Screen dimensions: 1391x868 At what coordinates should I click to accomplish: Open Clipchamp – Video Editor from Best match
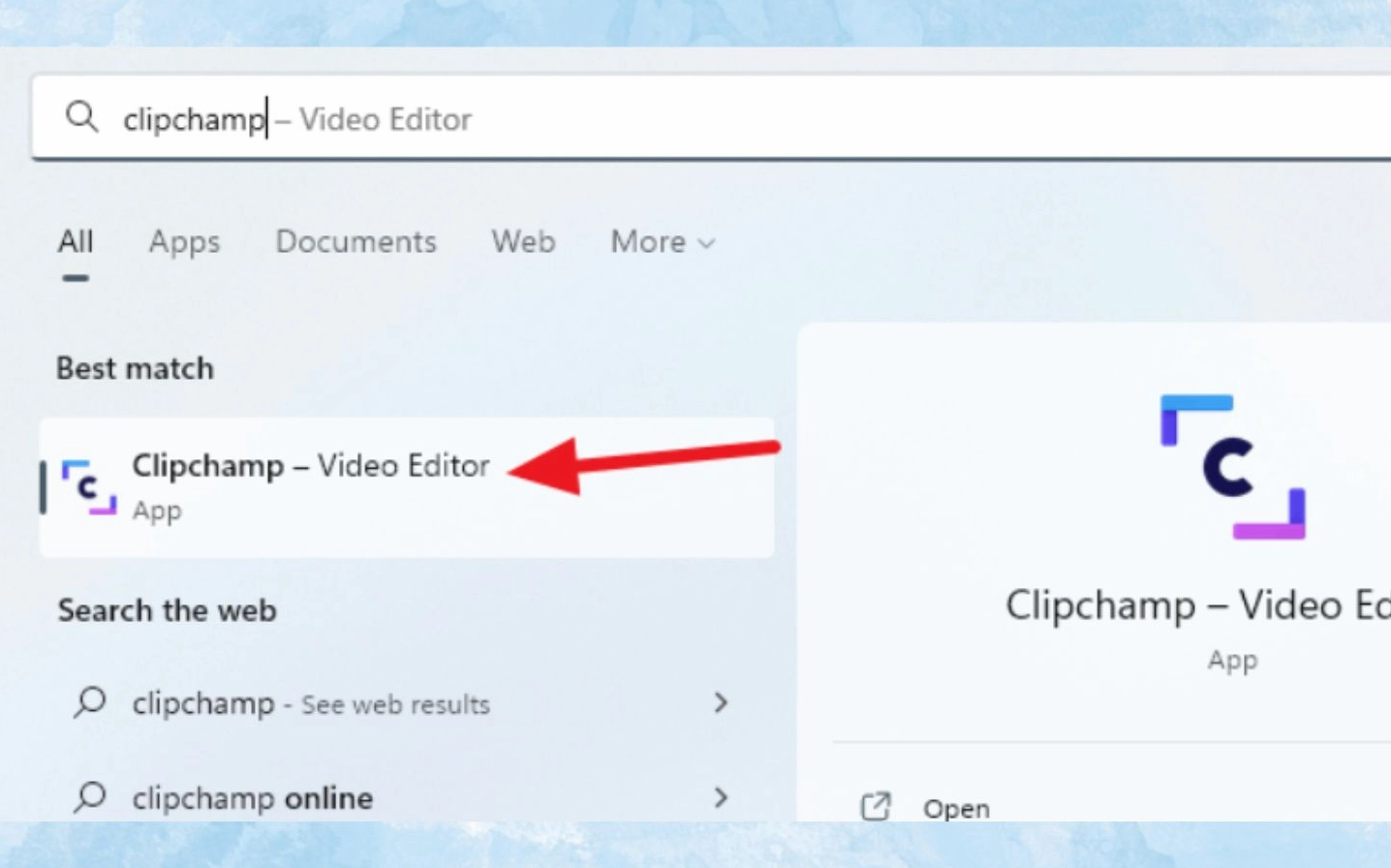(x=310, y=466)
